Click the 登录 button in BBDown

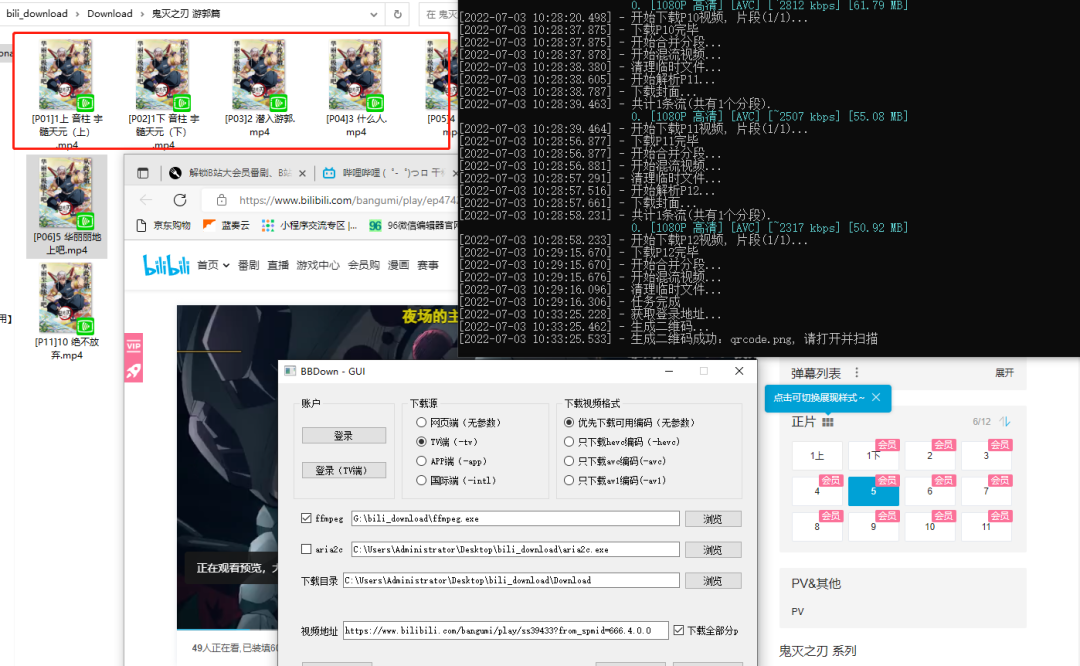click(344, 436)
